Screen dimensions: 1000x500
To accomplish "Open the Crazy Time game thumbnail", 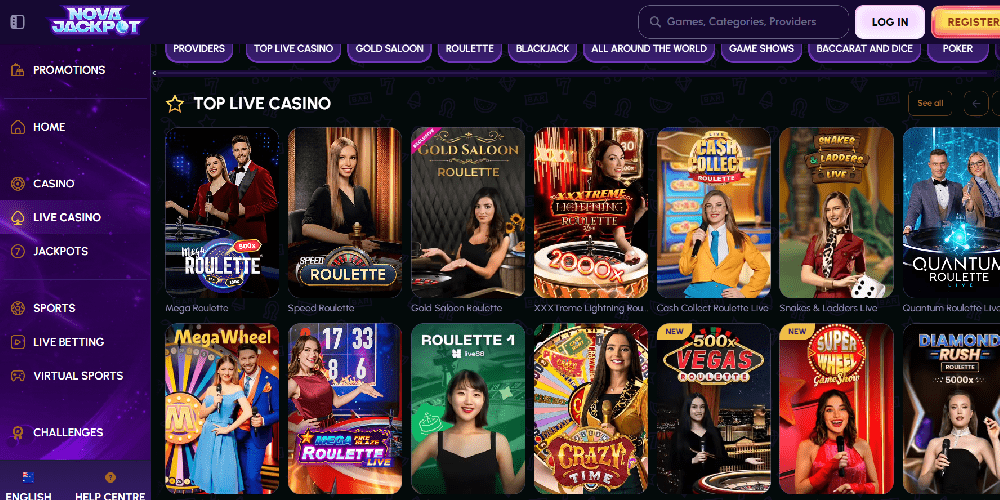I will point(591,409).
